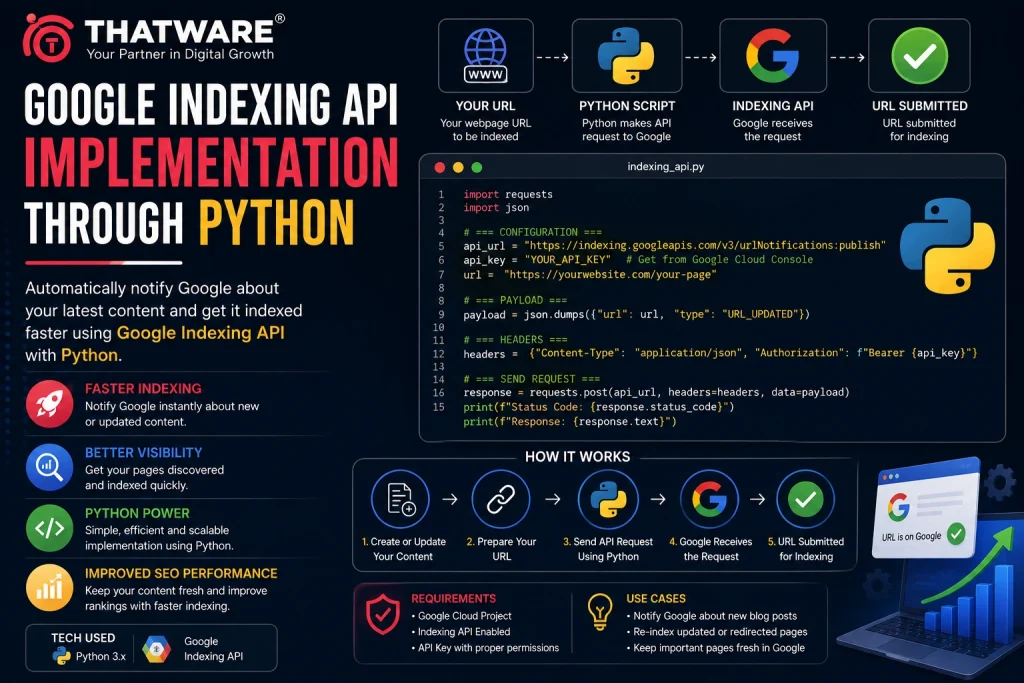Image resolution: width=1024 pixels, height=683 pixels.
Task: Click the large Python logo inside the code window
Action: pos(947,246)
